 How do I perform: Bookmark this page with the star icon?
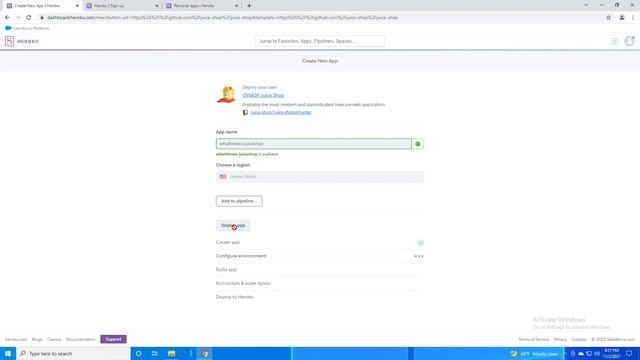point(609,18)
